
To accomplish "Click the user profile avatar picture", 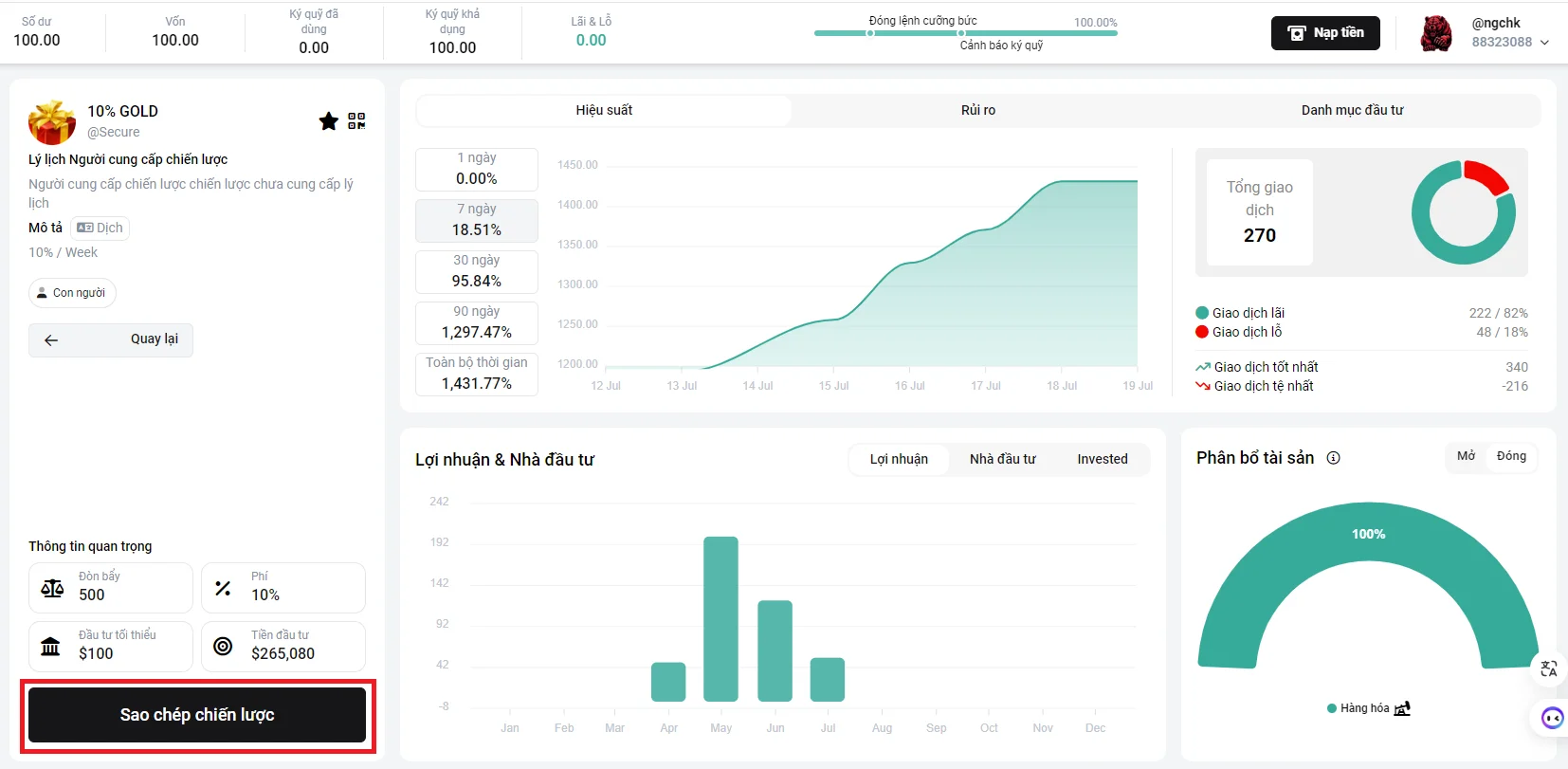I will 1436,33.
